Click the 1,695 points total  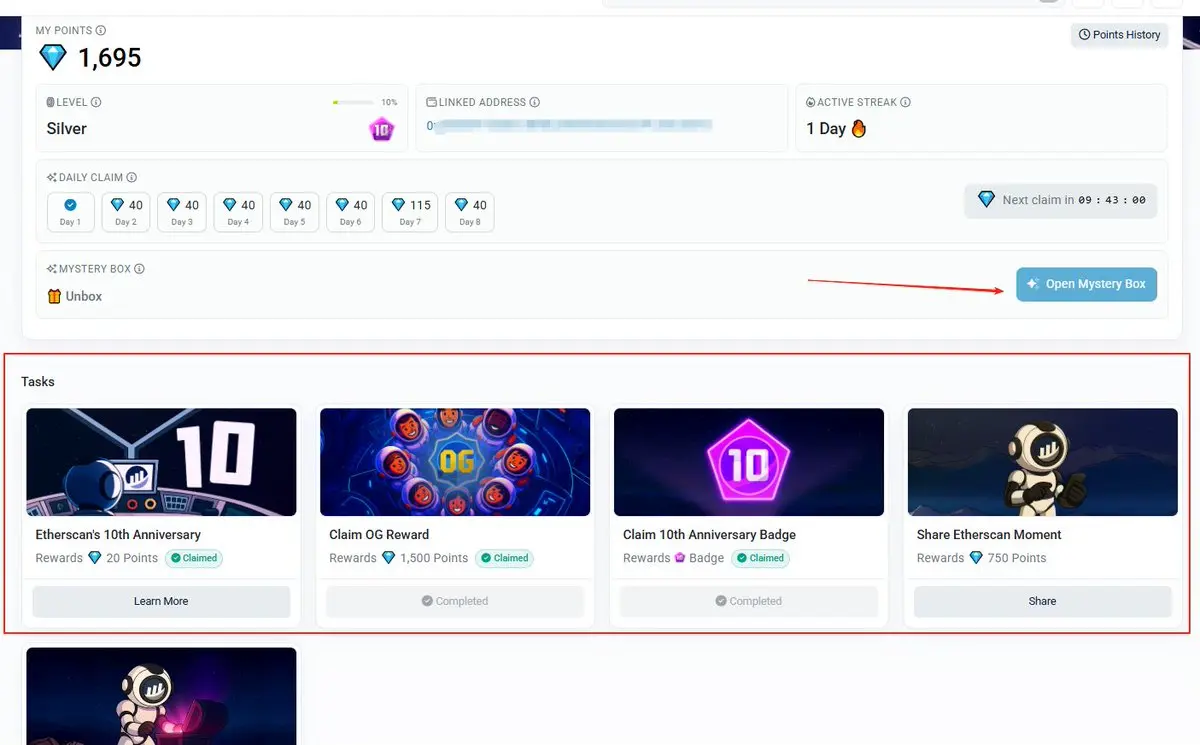(x=110, y=58)
